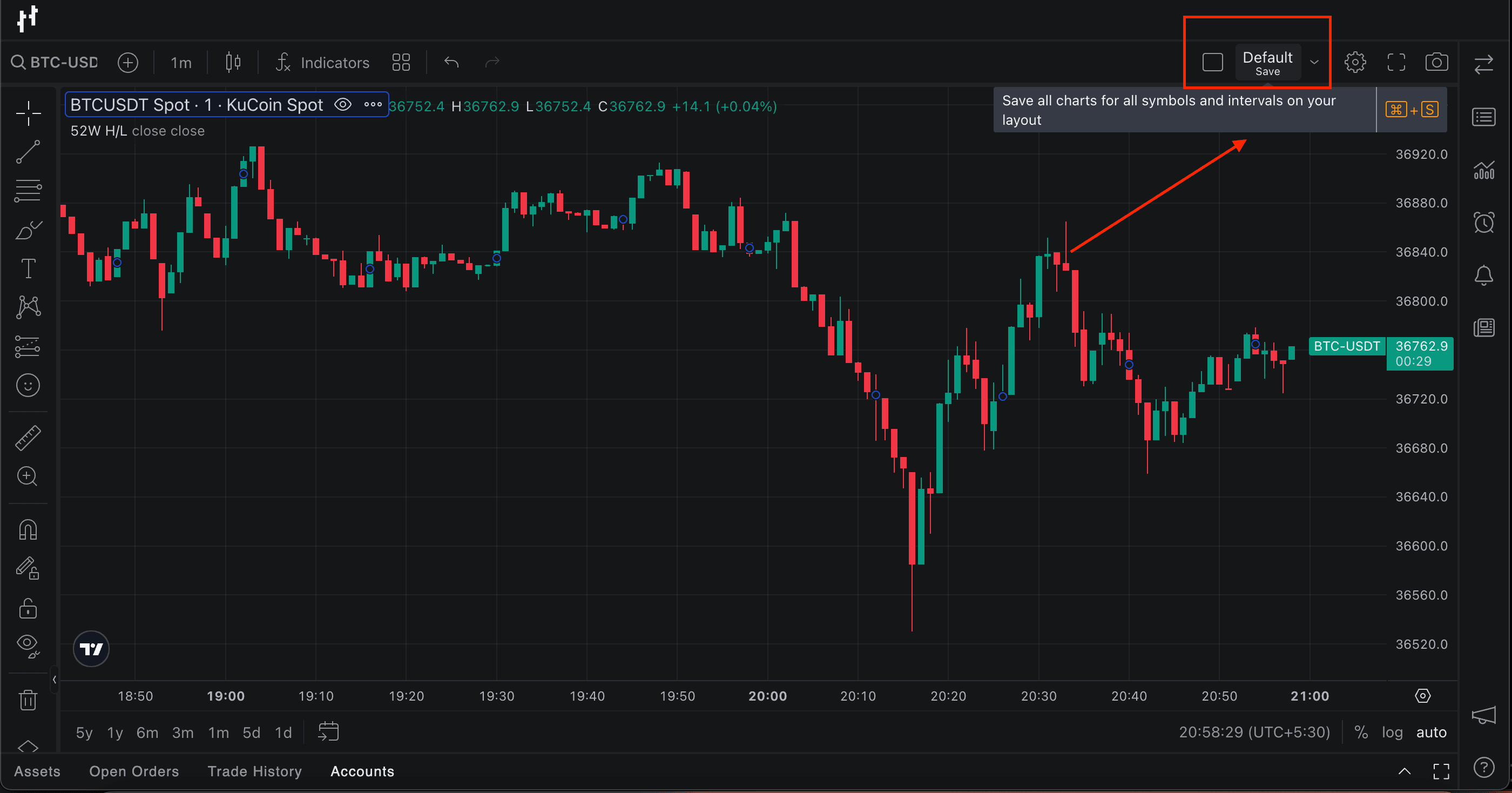Viewport: 1512px width, 793px height.
Task: Select the trend line drawing tool
Action: coord(28,151)
